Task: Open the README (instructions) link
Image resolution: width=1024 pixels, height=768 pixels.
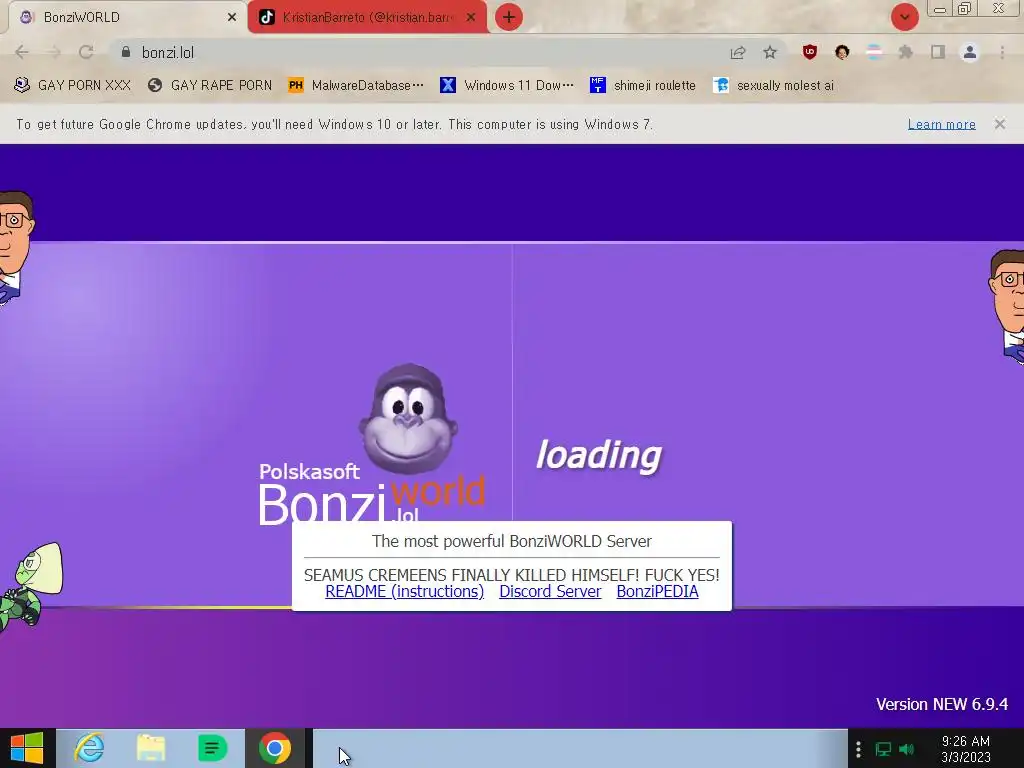Action: pyautogui.click(x=404, y=592)
